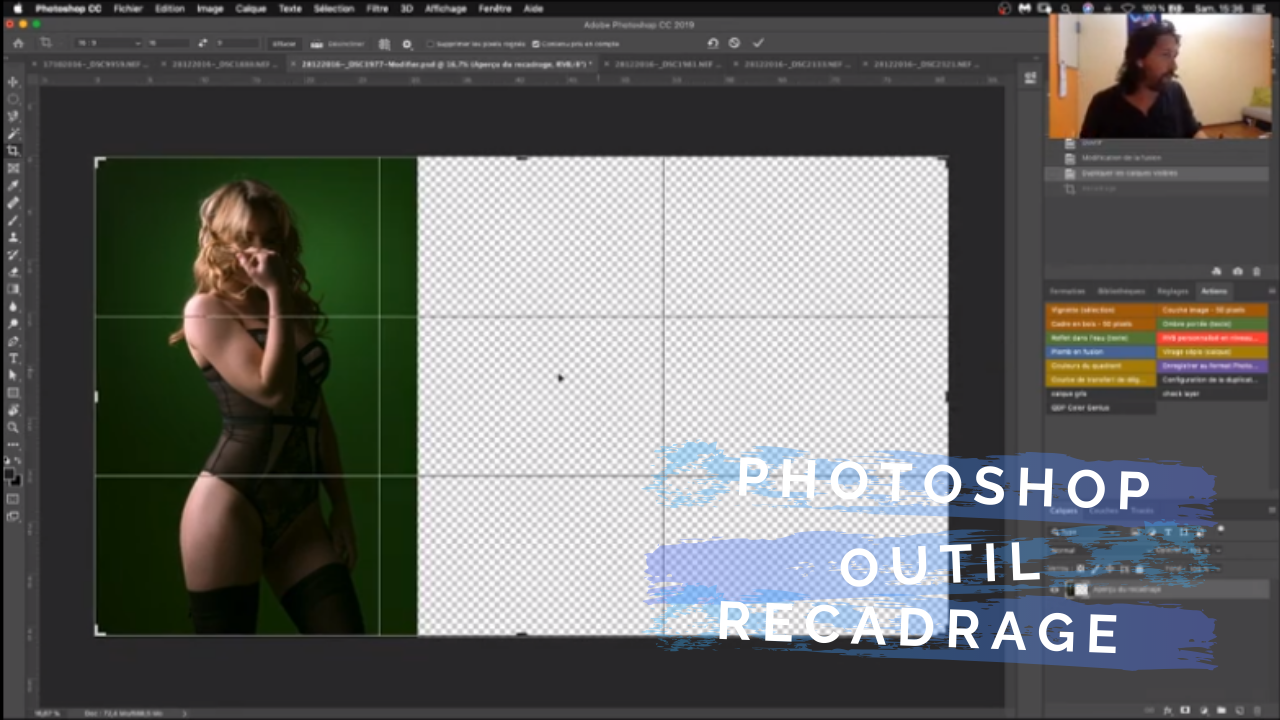Open the Filtre menu

point(377,8)
